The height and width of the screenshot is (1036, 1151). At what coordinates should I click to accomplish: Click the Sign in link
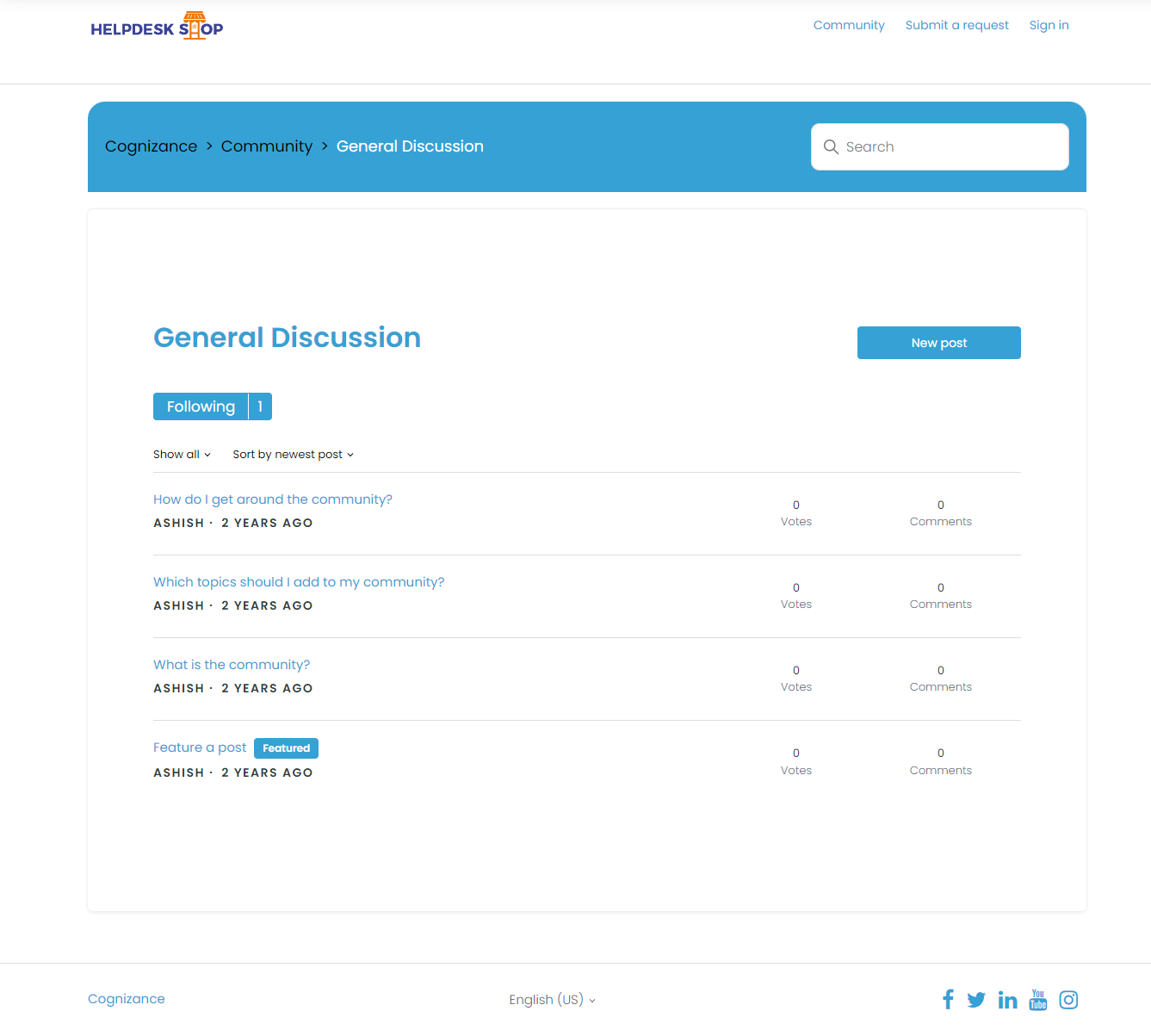click(1049, 25)
